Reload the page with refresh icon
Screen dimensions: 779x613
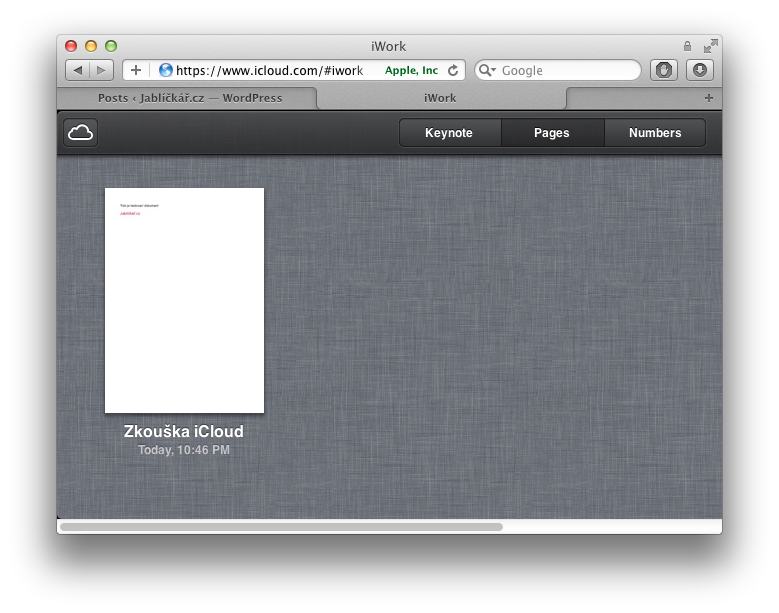point(453,71)
